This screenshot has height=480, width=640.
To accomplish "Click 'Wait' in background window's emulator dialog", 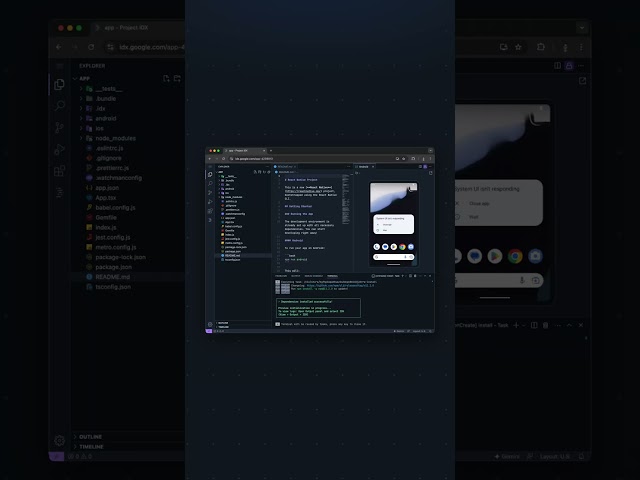I will coord(473,217).
